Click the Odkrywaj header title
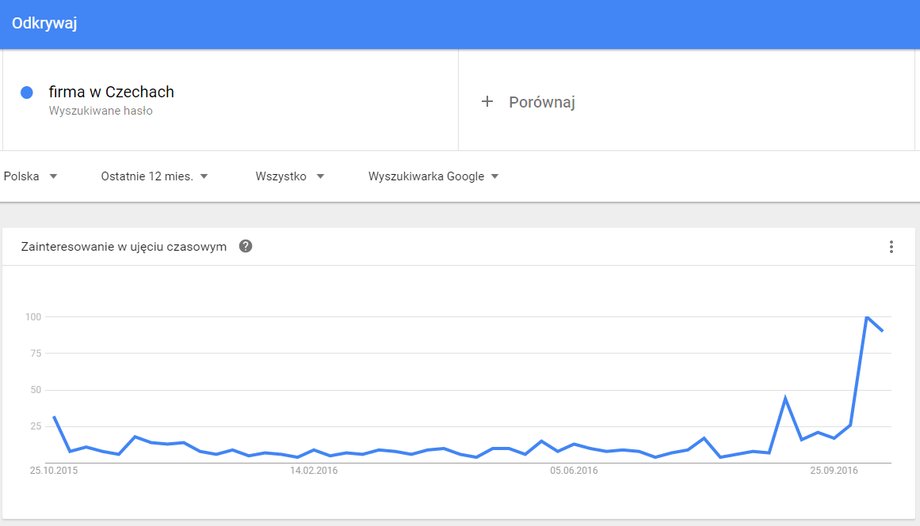The image size is (920, 526). point(45,23)
